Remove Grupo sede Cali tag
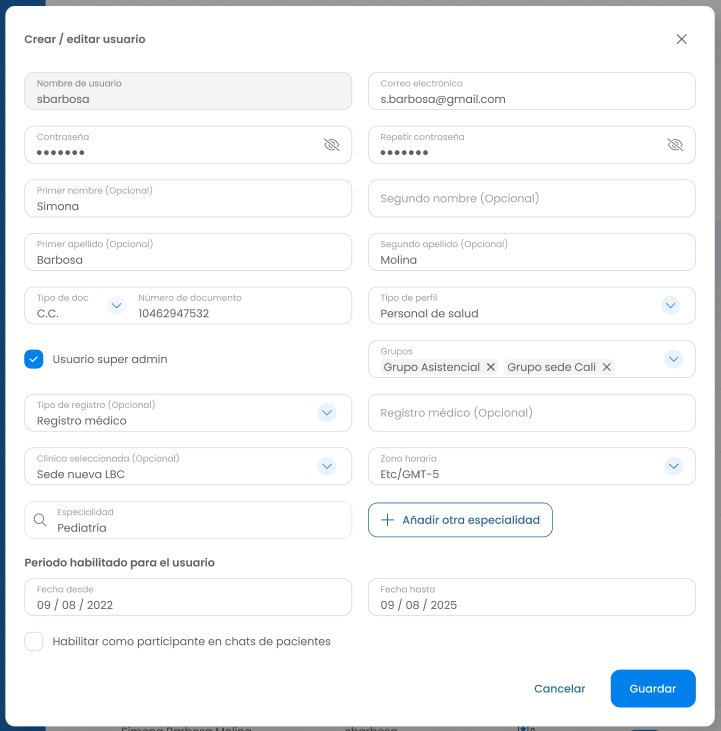Image resolution: width=721 pixels, height=731 pixels. pos(606,367)
